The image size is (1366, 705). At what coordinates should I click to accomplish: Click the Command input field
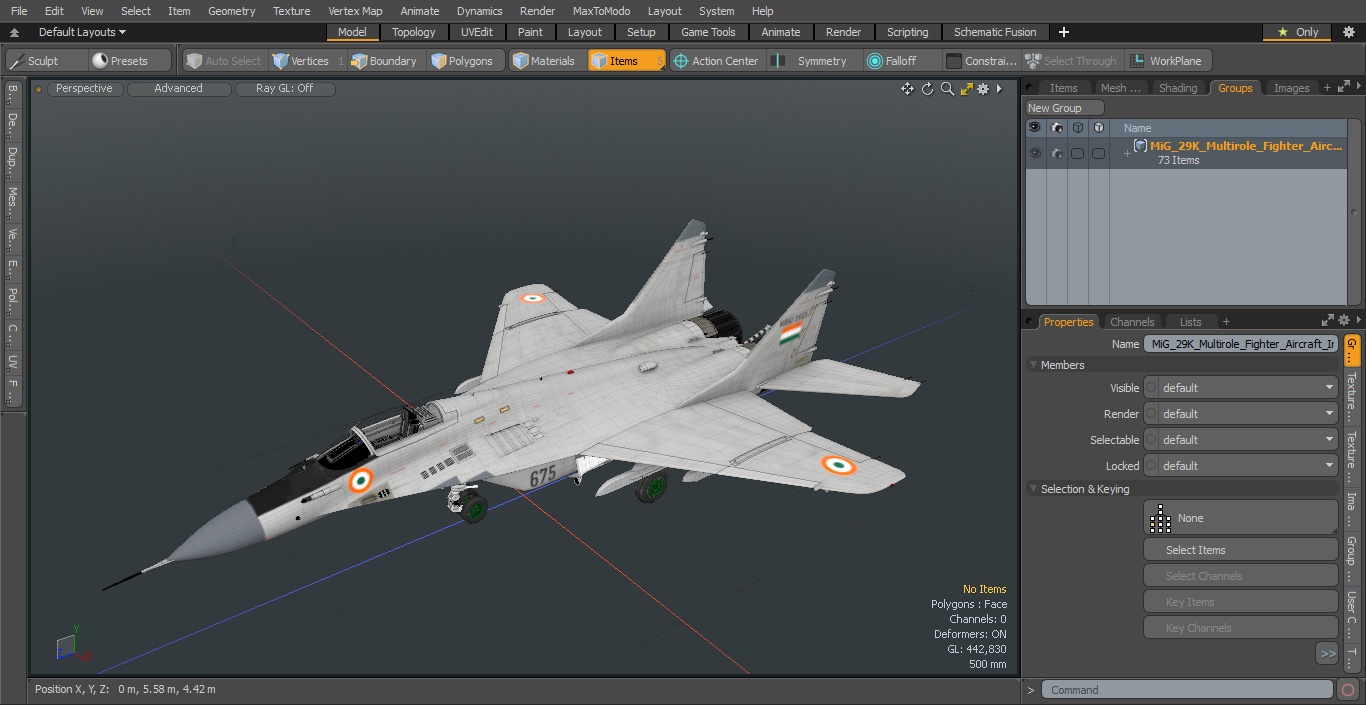coord(1187,690)
